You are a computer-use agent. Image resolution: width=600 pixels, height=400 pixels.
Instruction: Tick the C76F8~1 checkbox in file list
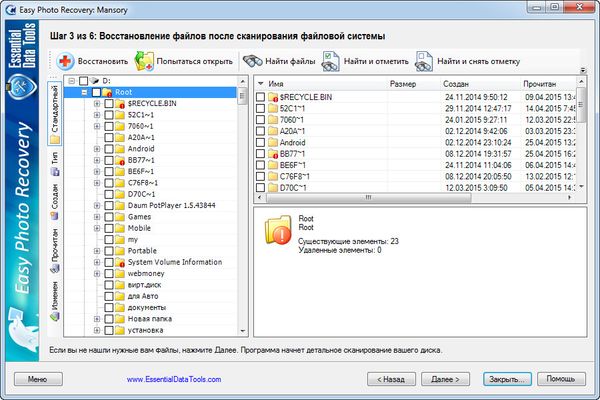click(261, 176)
